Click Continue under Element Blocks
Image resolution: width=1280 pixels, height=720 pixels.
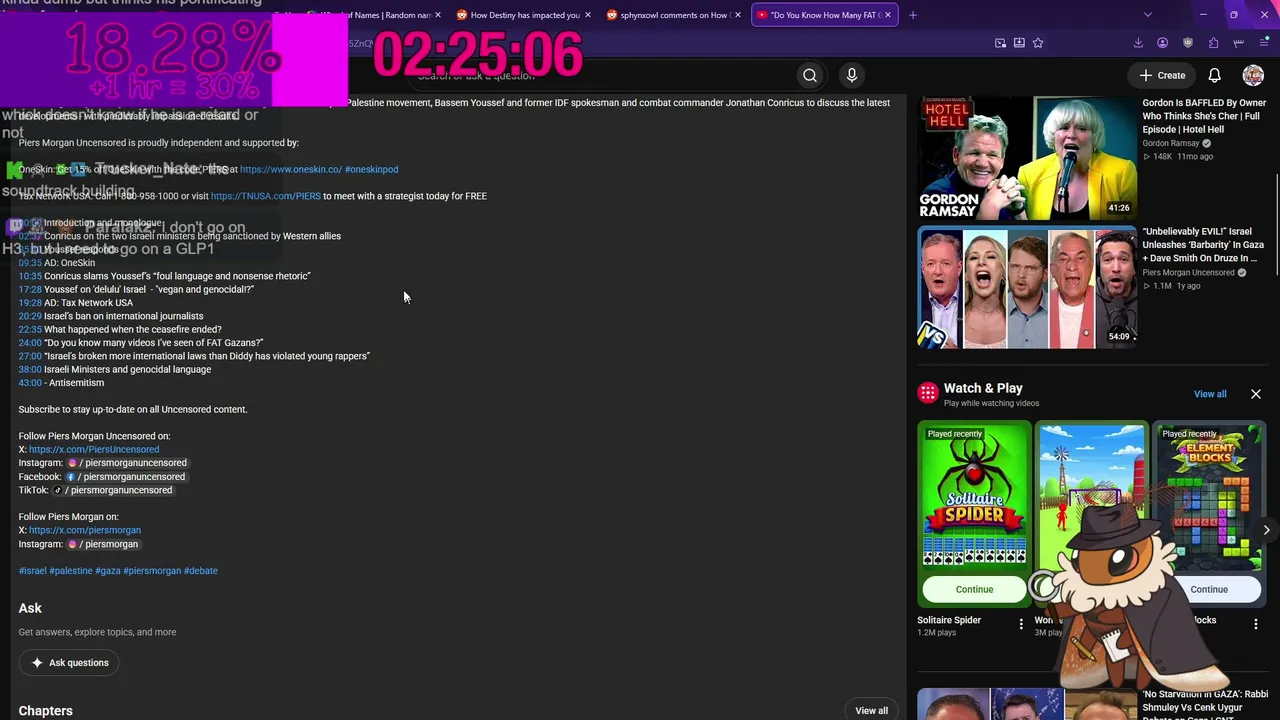tap(1209, 589)
